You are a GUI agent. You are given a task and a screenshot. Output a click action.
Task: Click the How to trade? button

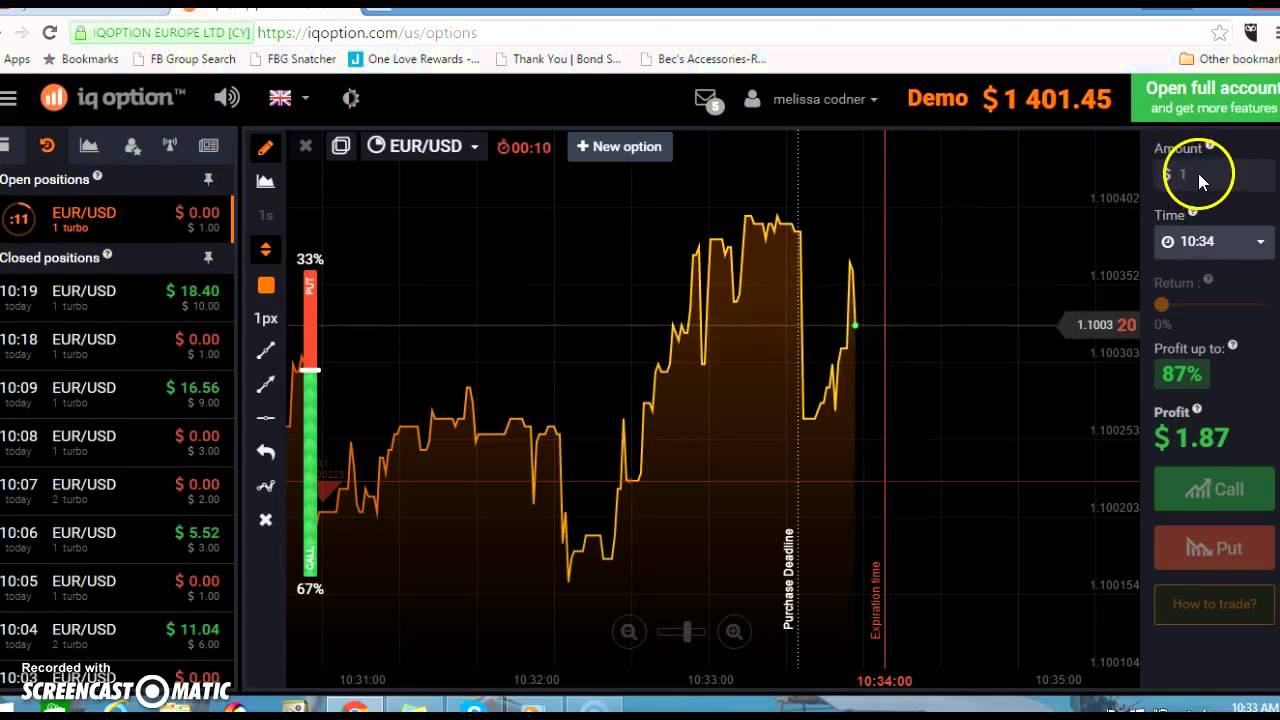click(1214, 604)
